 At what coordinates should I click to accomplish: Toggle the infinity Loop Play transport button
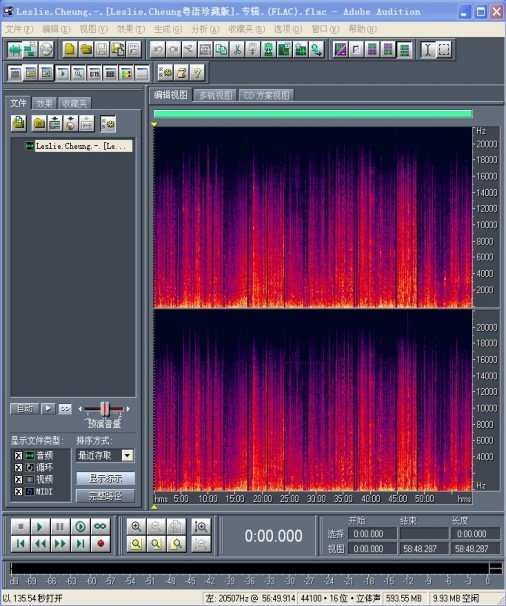point(101,526)
